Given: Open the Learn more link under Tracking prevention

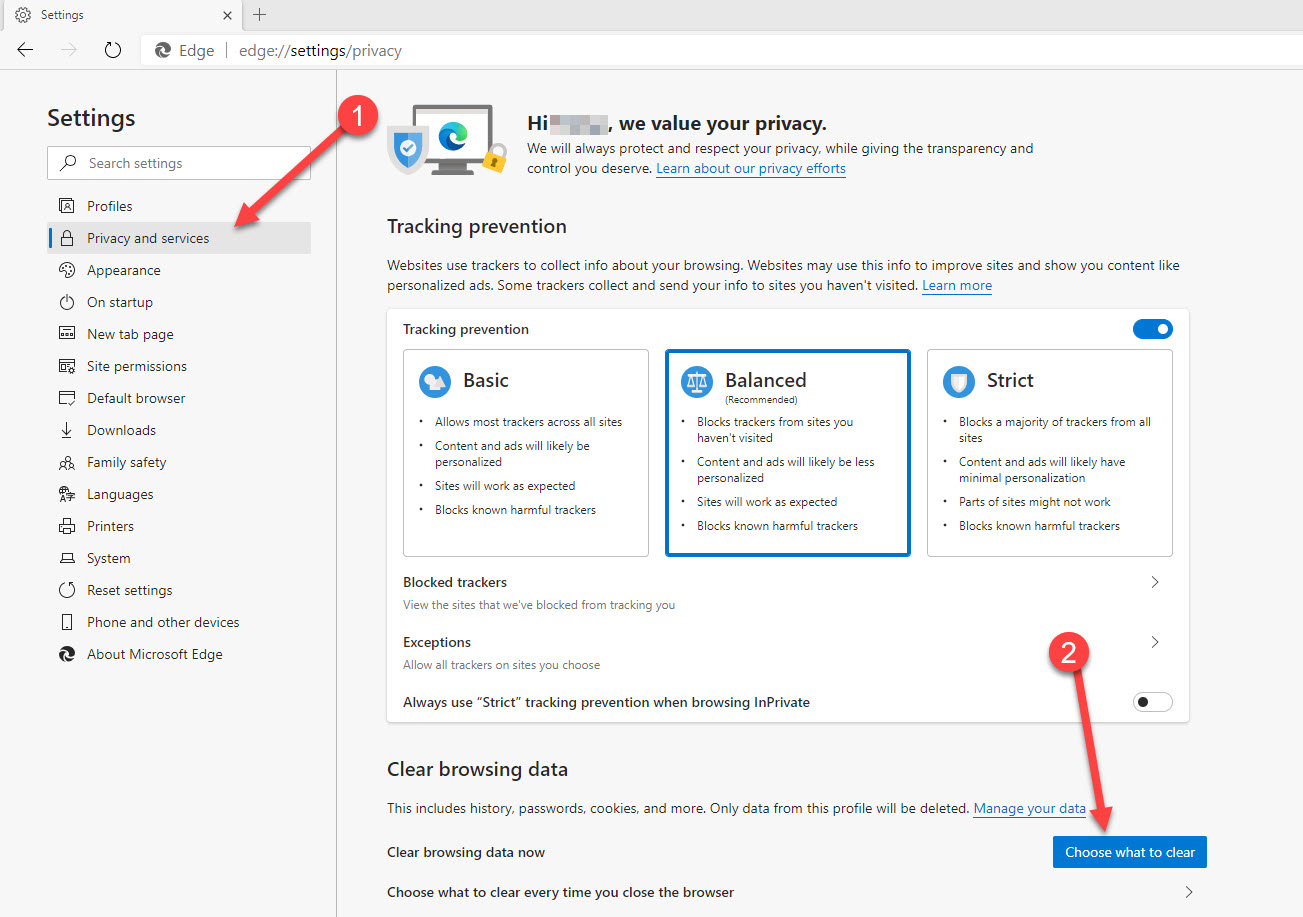Looking at the screenshot, I should pyautogui.click(x=957, y=286).
